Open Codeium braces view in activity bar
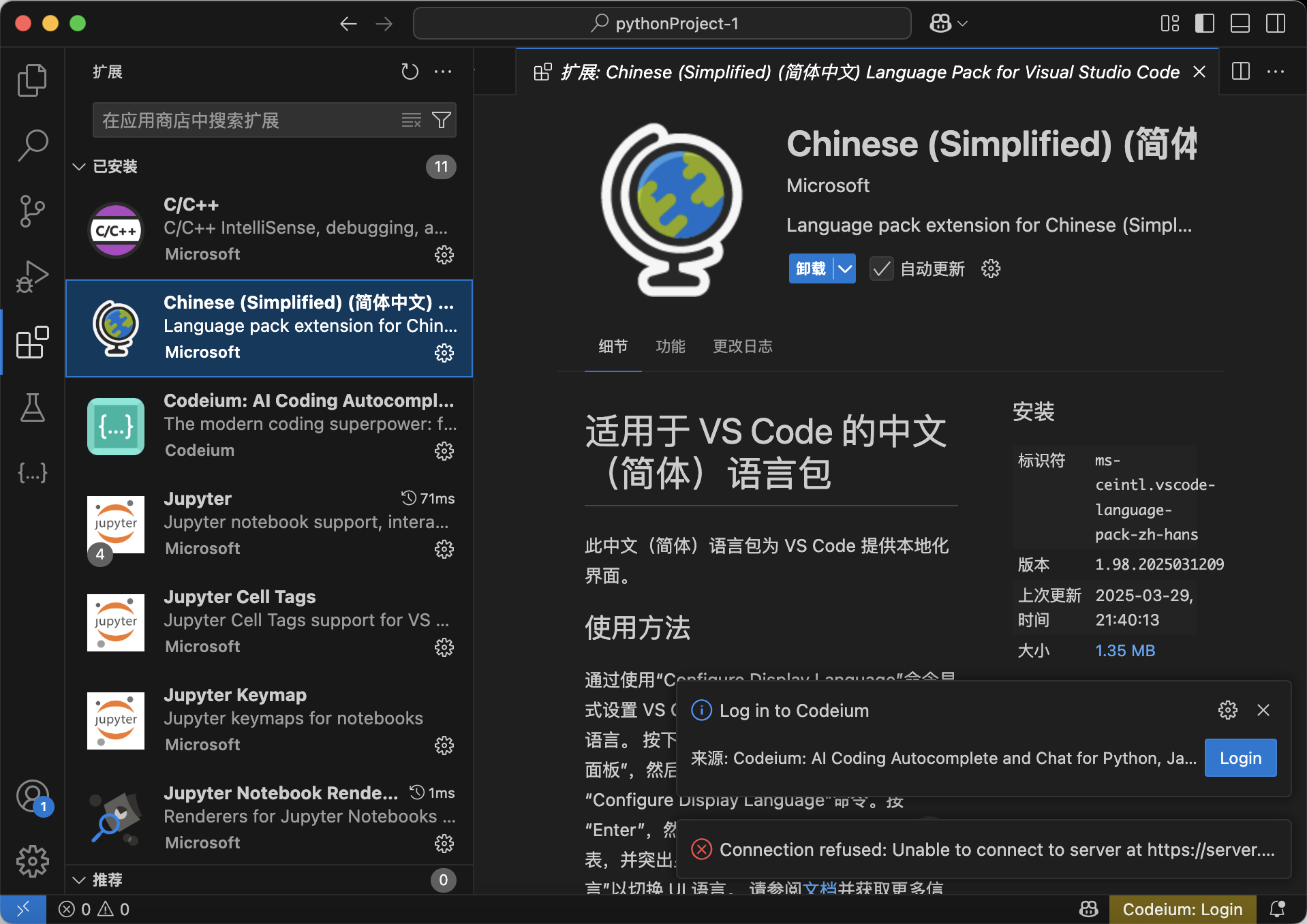Viewport: 1307px width, 924px height. (x=32, y=472)
